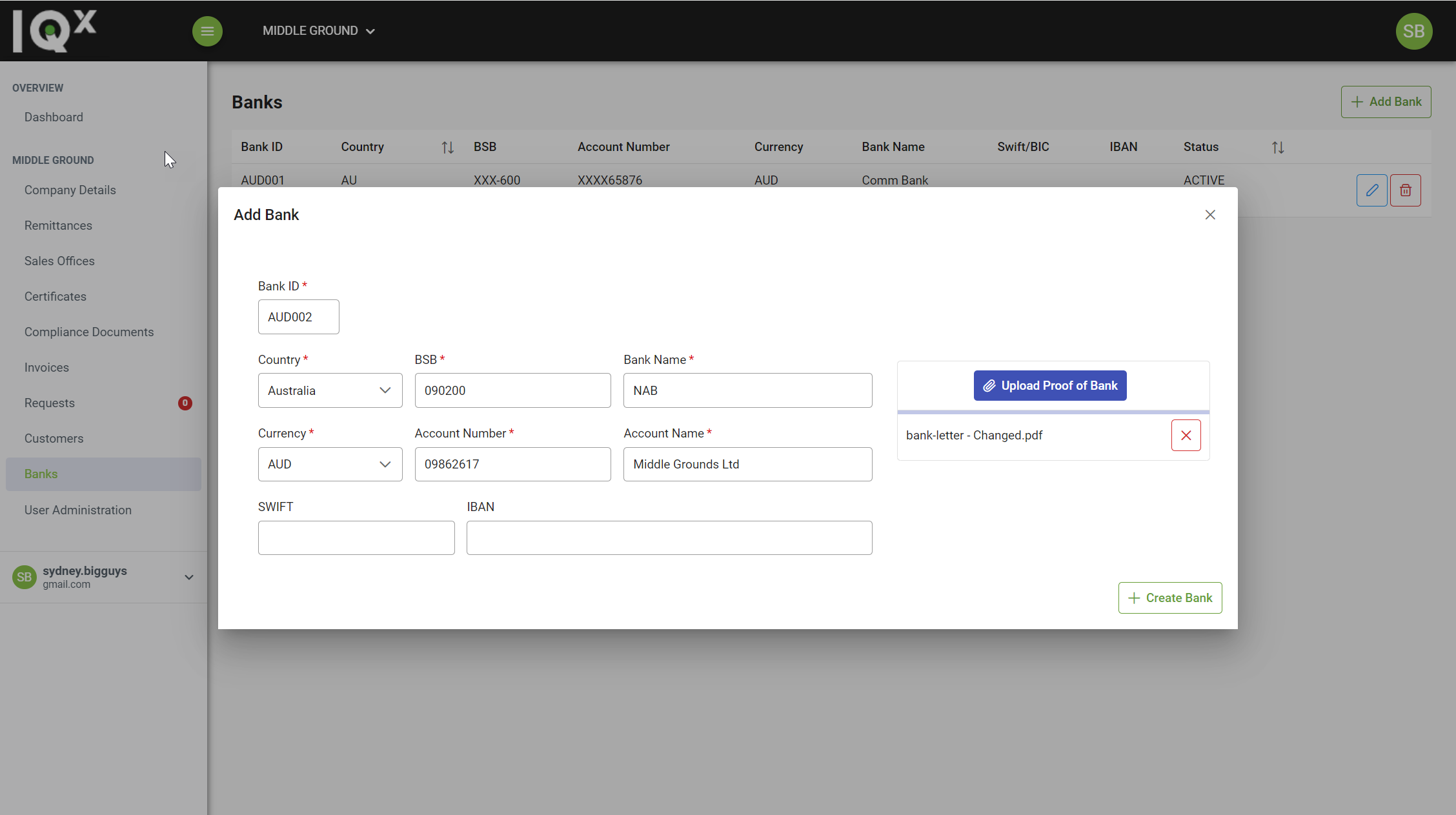Click the Create Bank button
1456x815 pixels.
(1169, 598)
